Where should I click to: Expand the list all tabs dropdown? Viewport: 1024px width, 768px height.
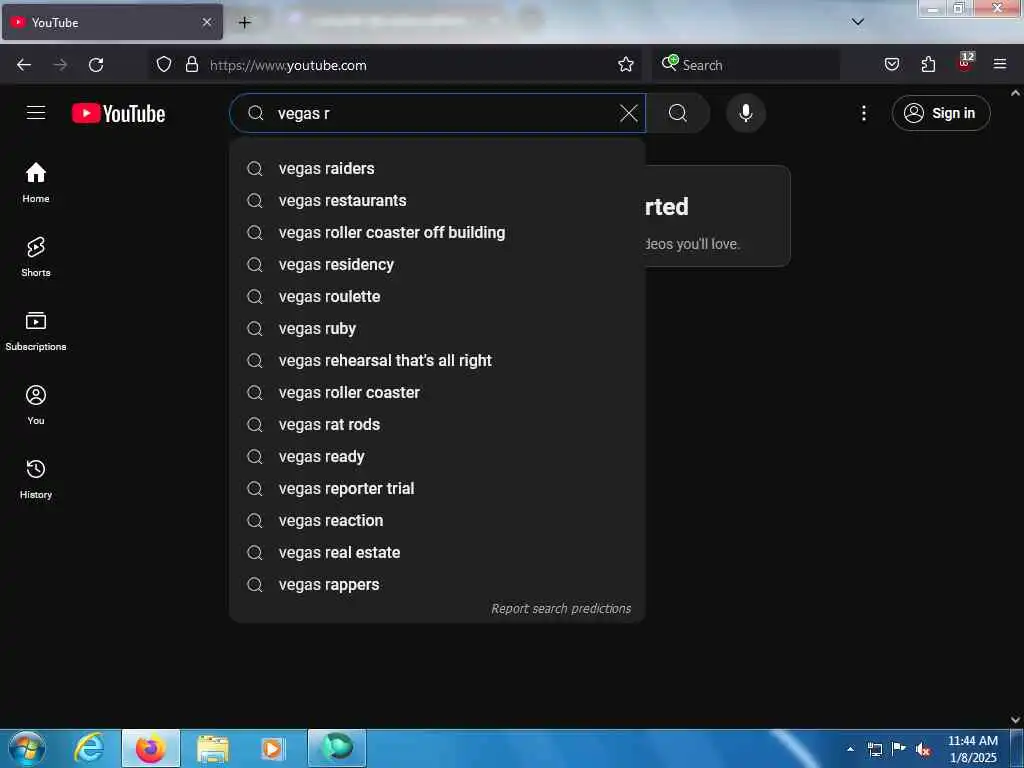pyautogui.click(x=857, y=22)
